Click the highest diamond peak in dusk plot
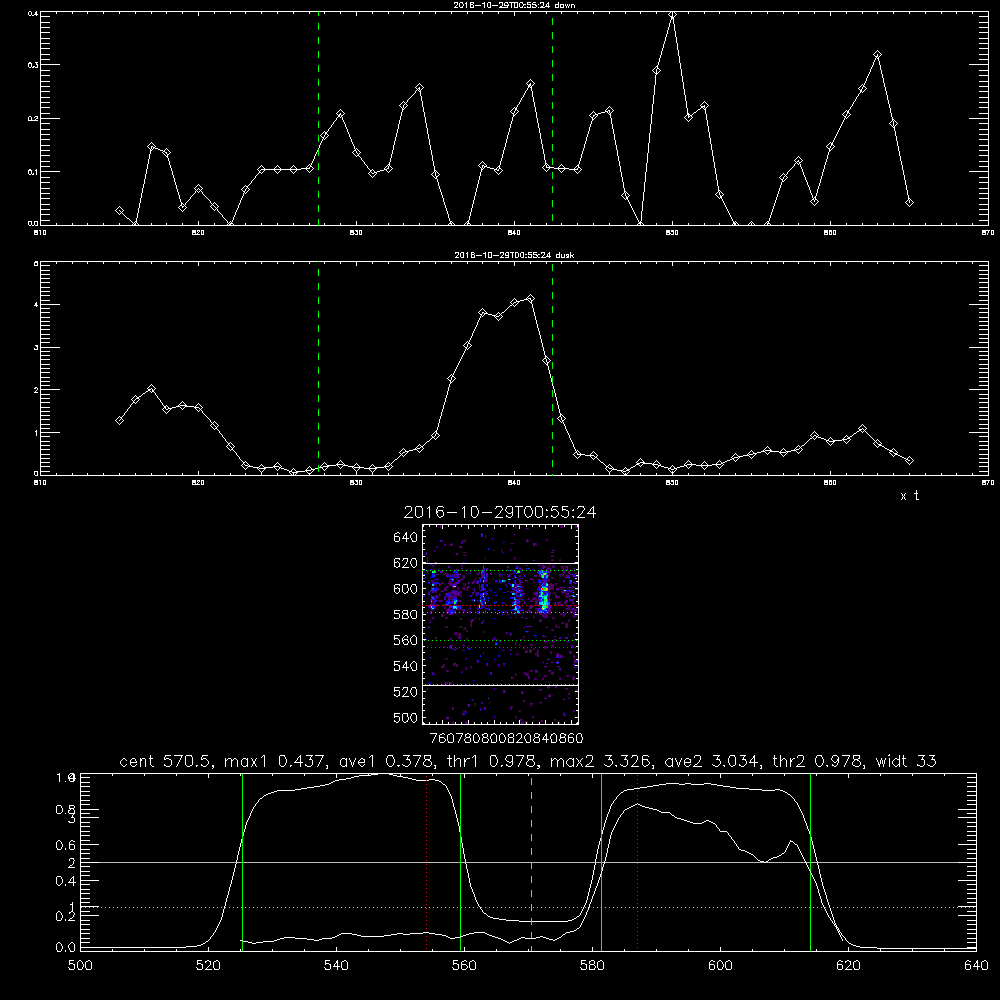The image size is (1000, 1000). 531,298
